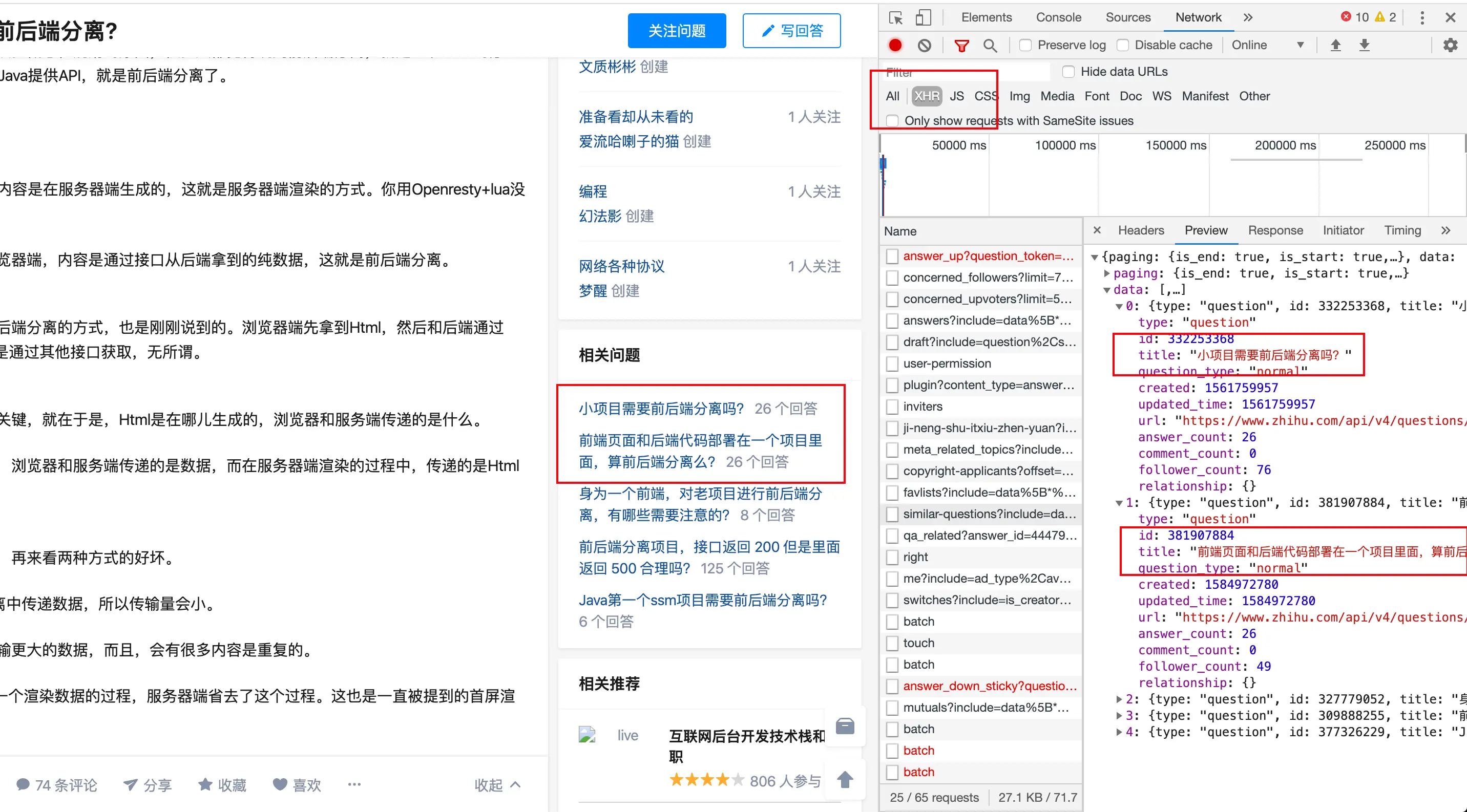Expand item 2 in the data array
The height and width of the screenshot is (812, 1467).
[1119, 699]
